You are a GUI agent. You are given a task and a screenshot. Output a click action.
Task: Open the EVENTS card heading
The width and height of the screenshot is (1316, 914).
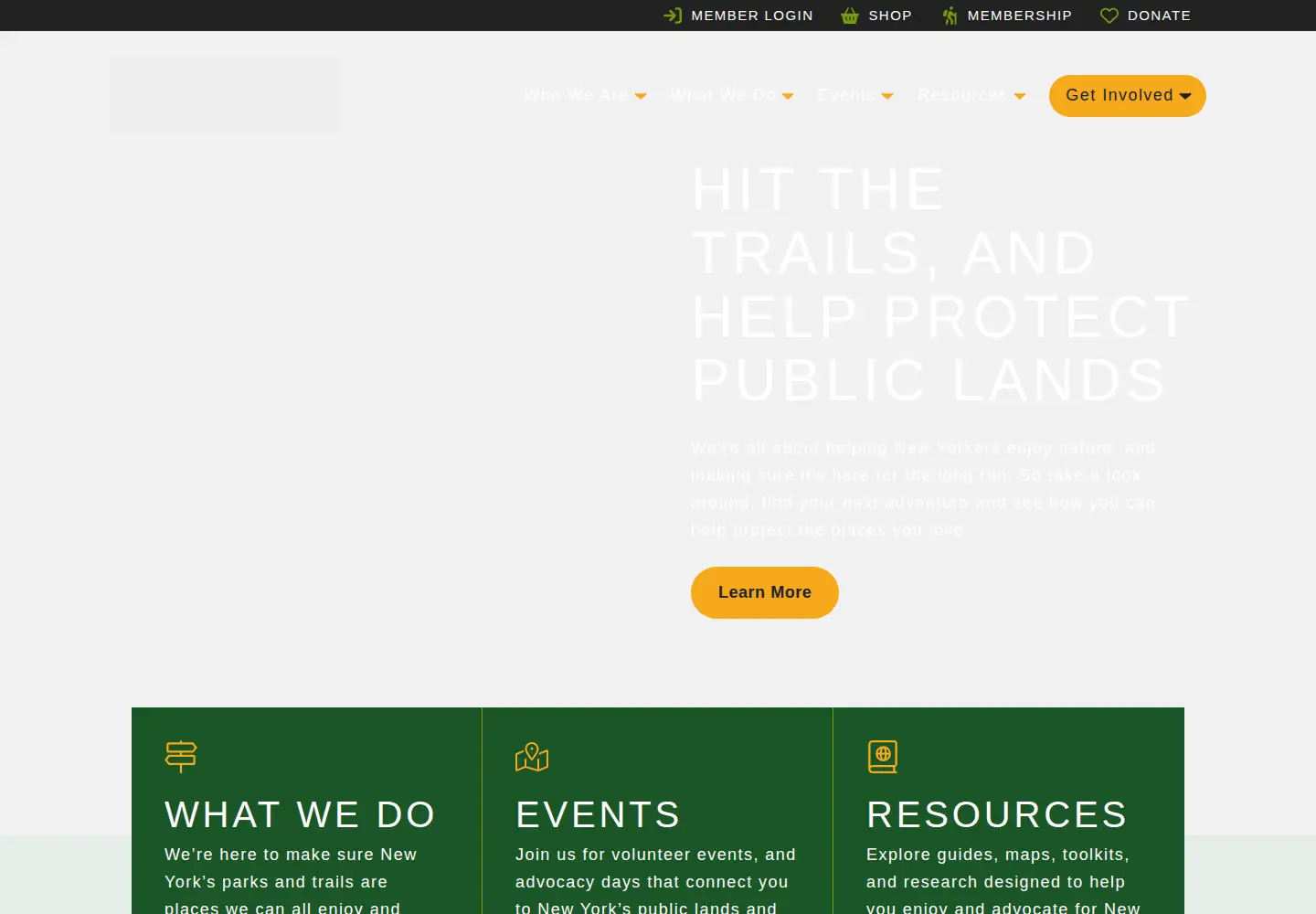pos(599,814)
